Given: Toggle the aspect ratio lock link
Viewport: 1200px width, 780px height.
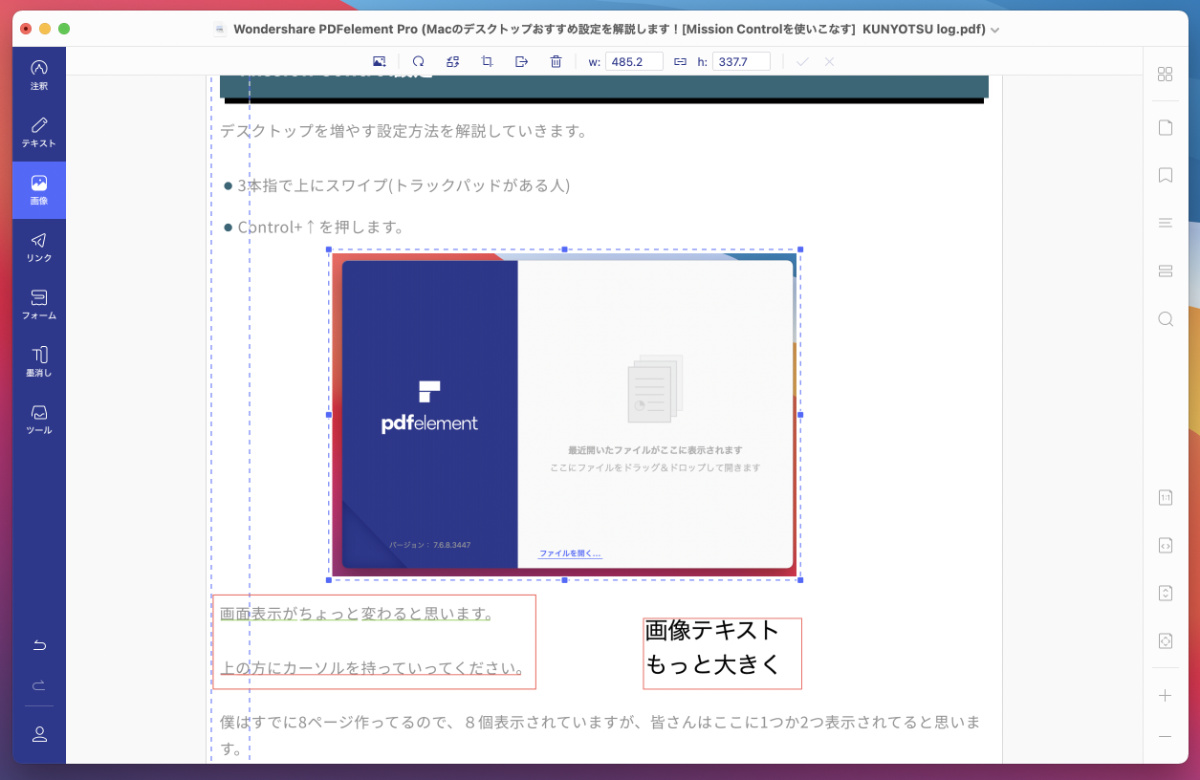Looking at the screenshot, I should pyautogui.click(x=680, y=62).
